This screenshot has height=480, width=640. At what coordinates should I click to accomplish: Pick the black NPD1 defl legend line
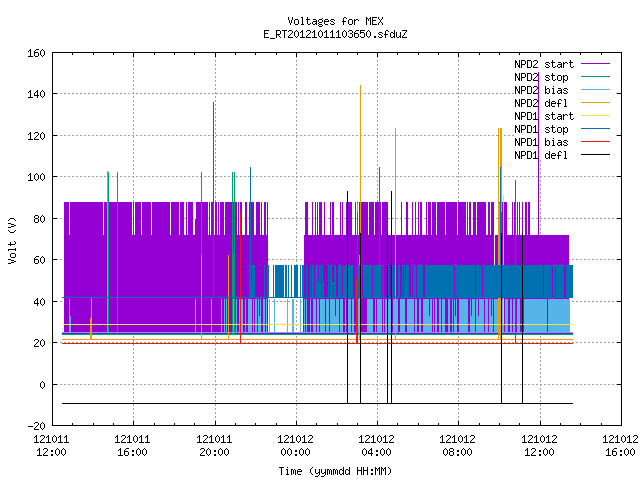[595, 155]
